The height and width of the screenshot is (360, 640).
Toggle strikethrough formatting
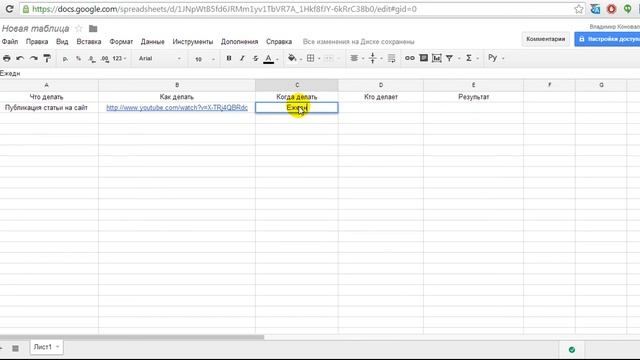(x=255, y=58)
